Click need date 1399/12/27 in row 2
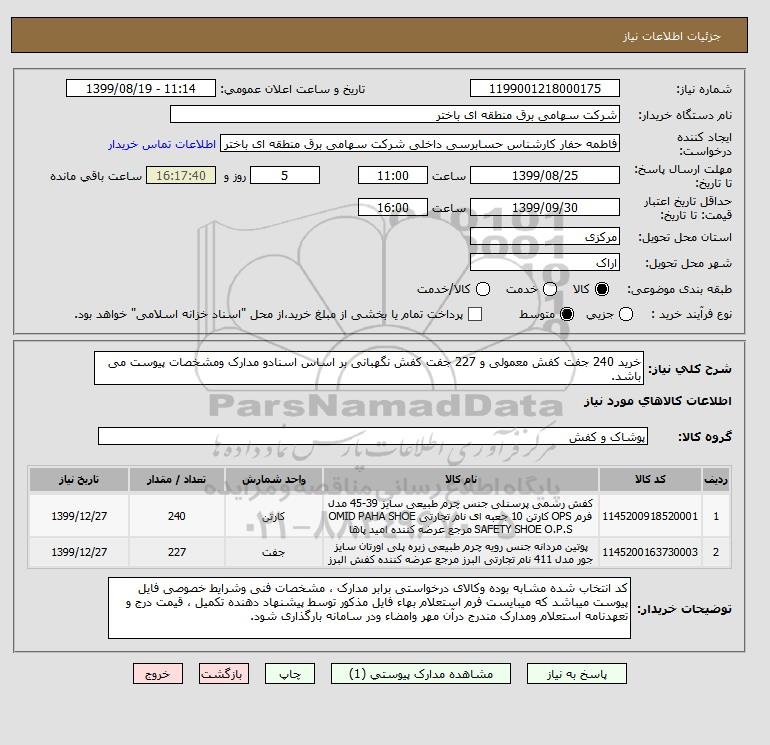 79,552
